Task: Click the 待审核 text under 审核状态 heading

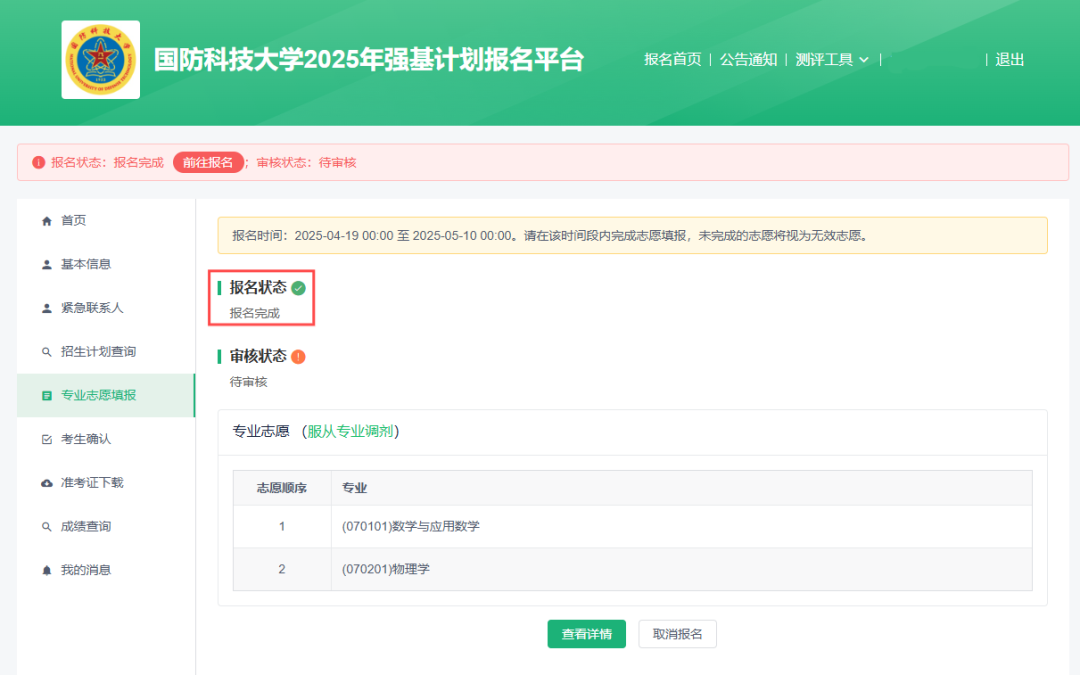Action: (249, 382)
